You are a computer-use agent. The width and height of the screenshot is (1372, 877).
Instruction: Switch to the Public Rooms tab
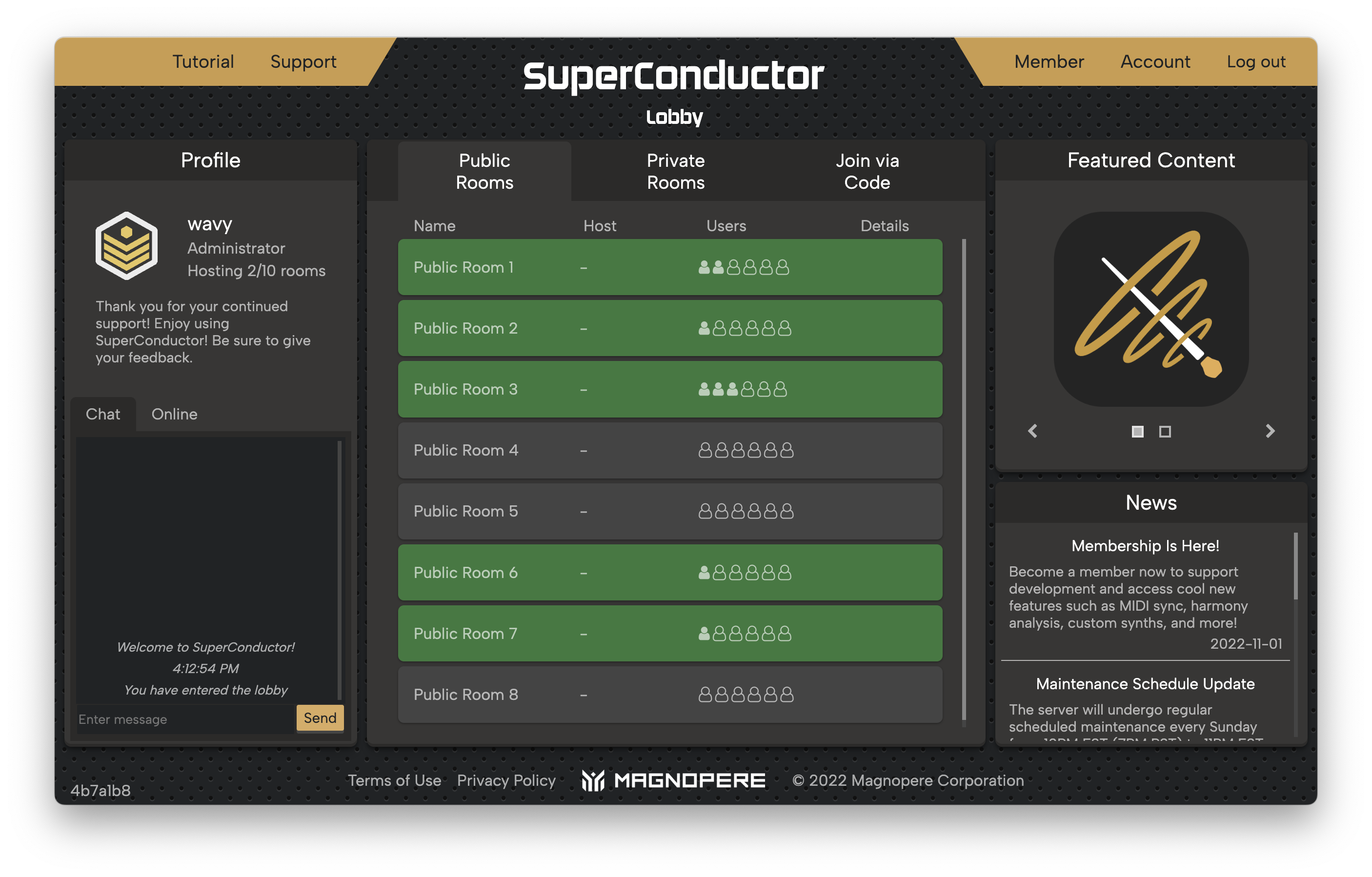coord(484,171)
